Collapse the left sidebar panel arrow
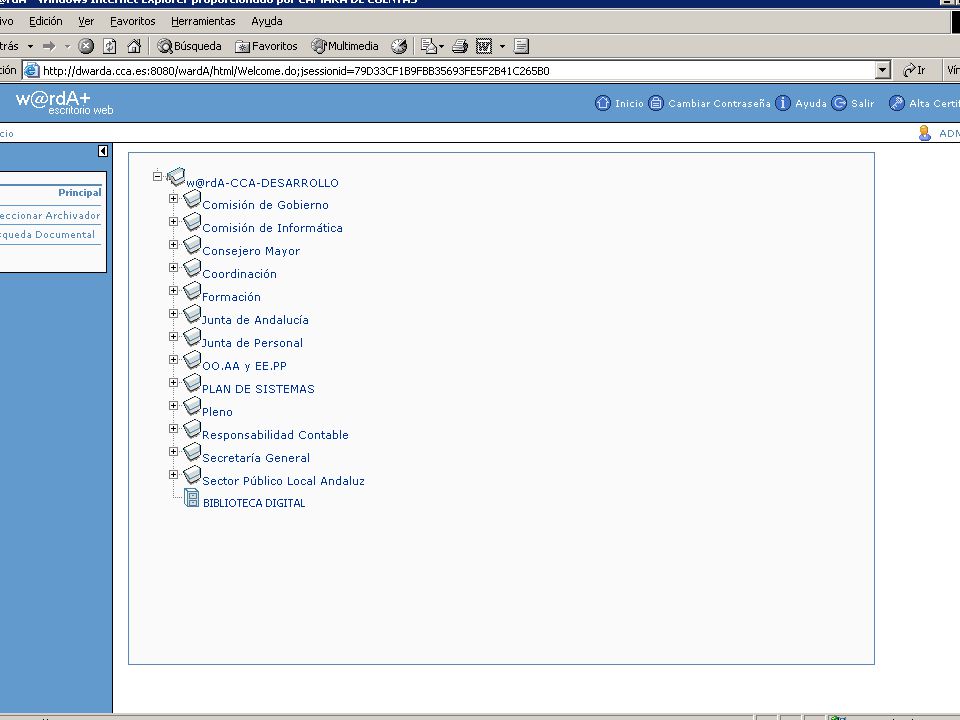 click(103, 151)
